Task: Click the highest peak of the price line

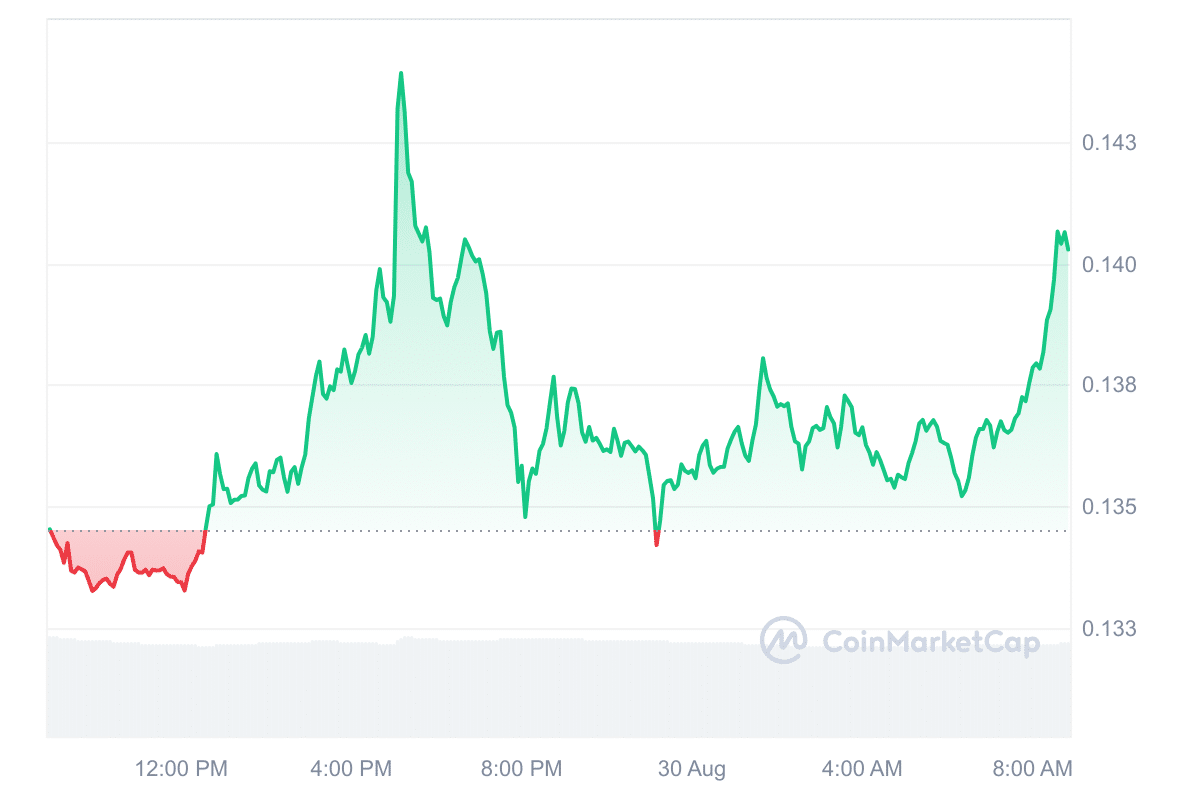Action: (401, 74)
